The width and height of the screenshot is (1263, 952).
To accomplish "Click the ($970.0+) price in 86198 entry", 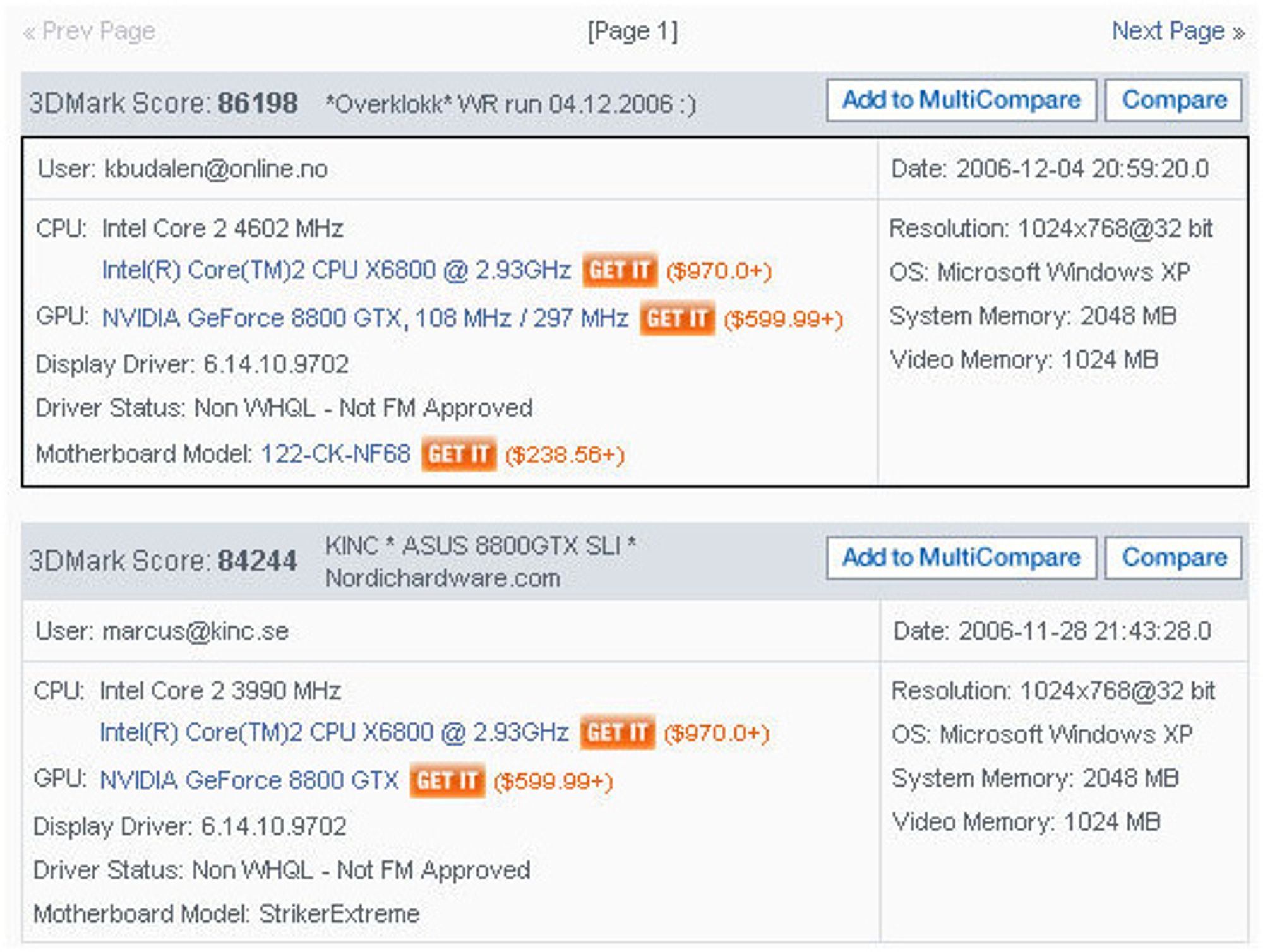I will pos(719,271).
